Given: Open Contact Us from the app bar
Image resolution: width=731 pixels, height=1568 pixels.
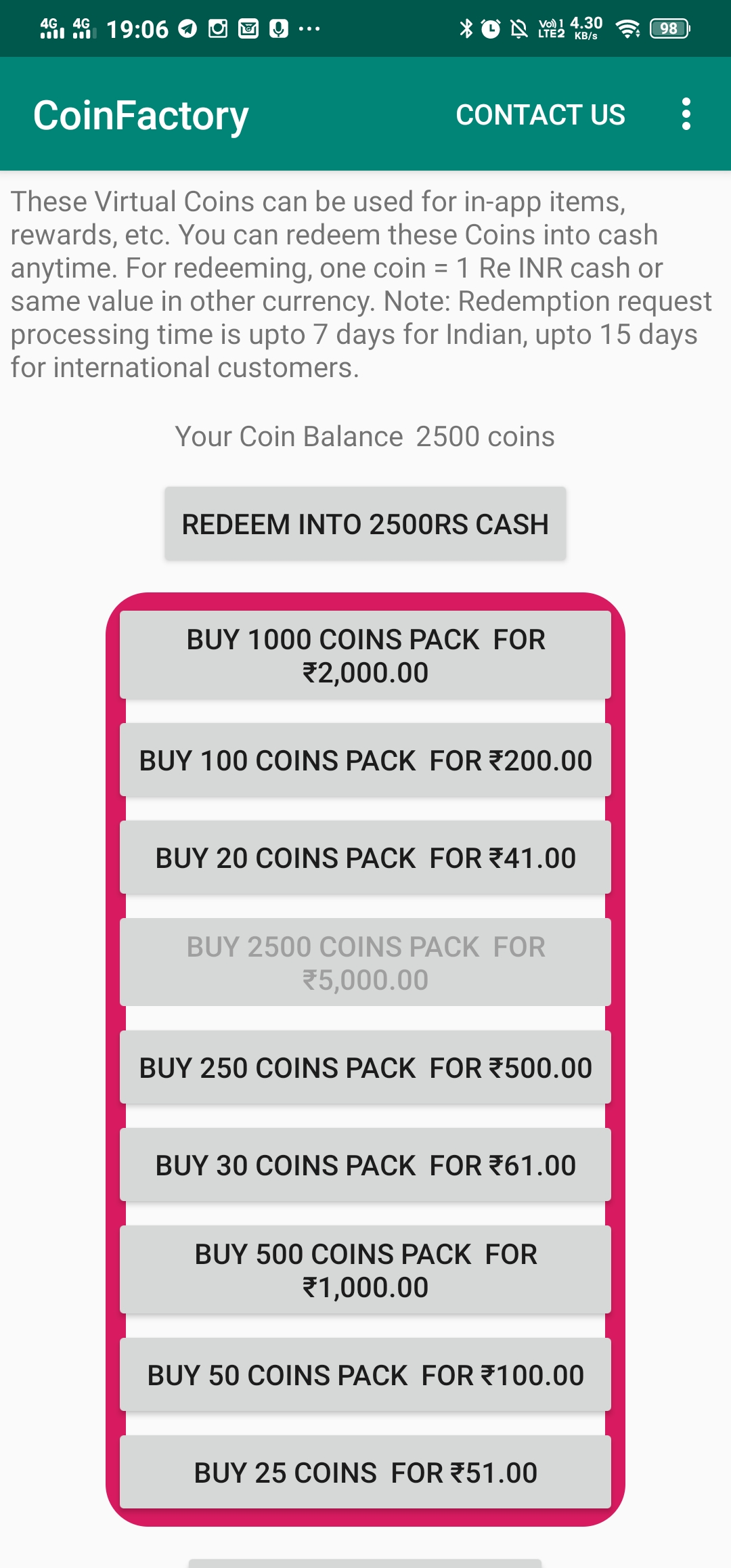Looking at the screenshot, I should click(x=541, y=114).
